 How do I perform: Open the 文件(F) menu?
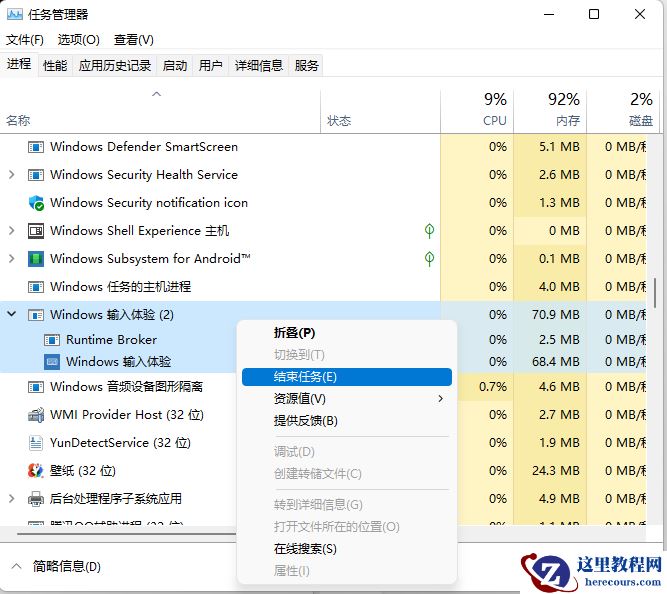[x=25, y=40]
